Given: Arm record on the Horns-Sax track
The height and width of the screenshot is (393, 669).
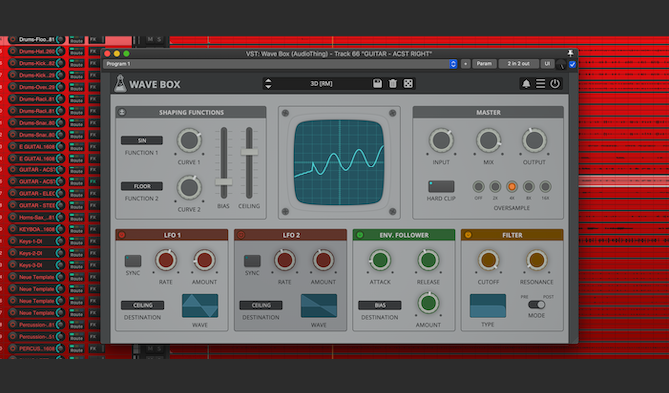Looking at the screenshot, I should (x=13, y=217).
